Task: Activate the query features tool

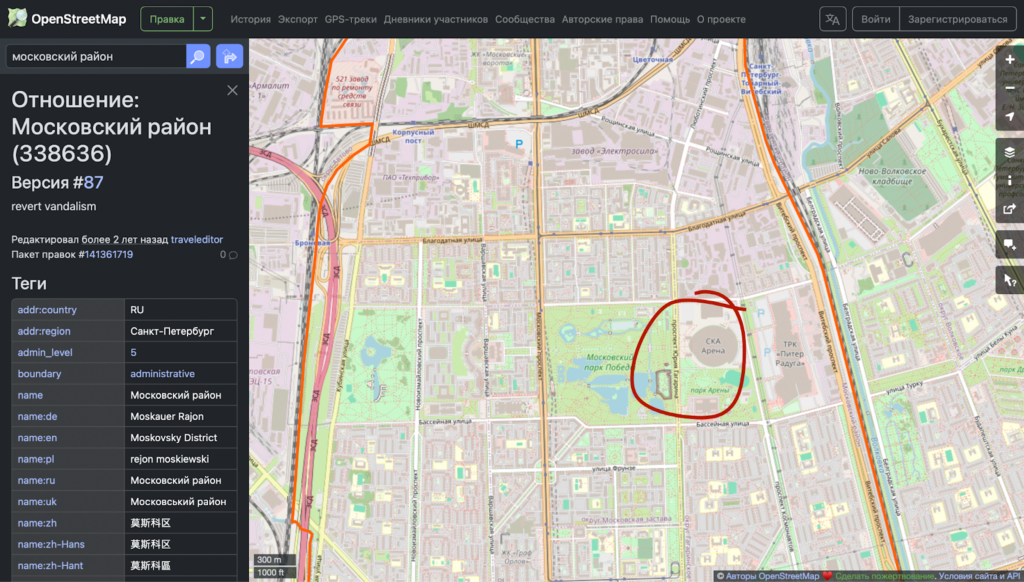Action: coord(1010,281)
